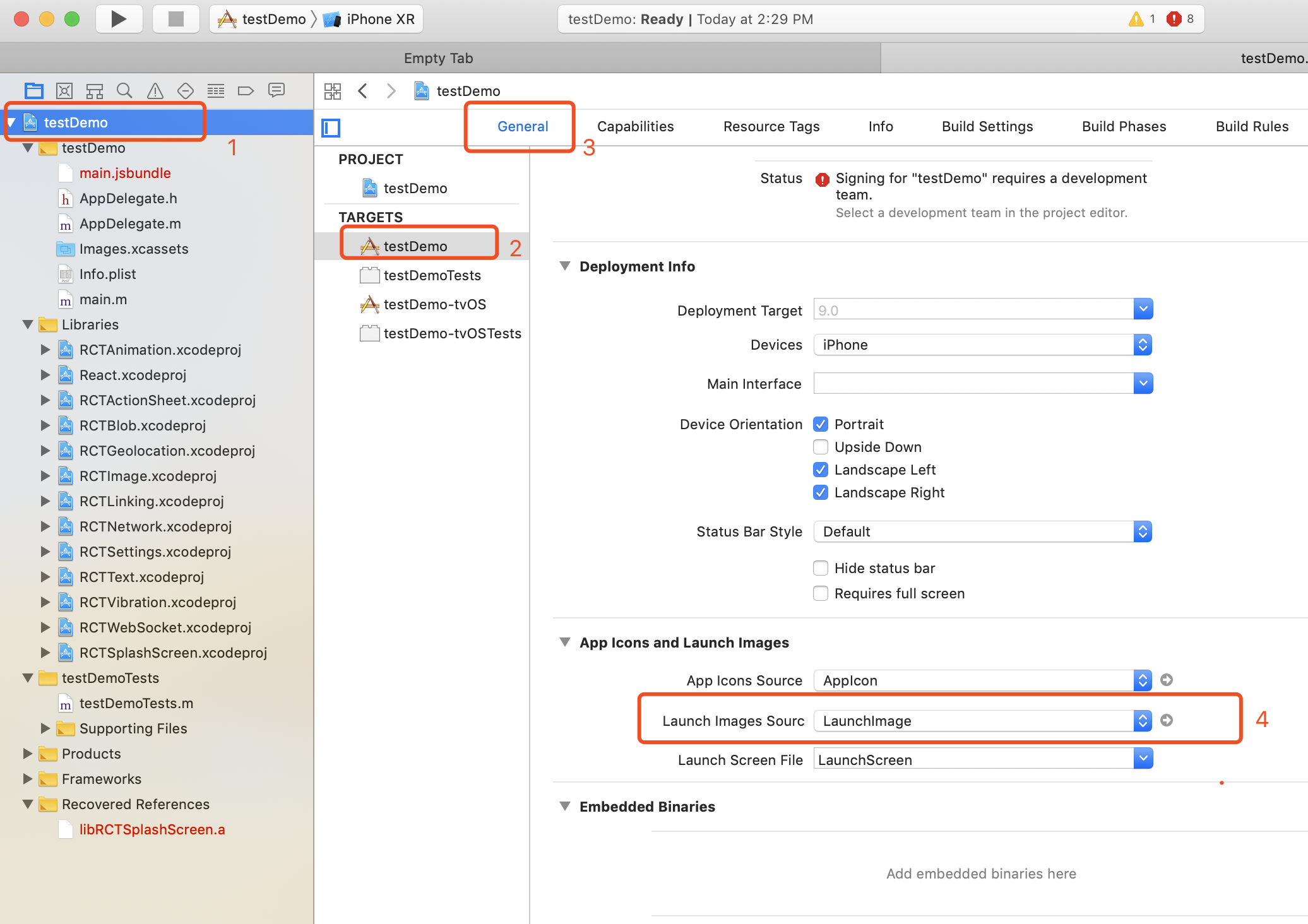Open the Report navigator speech bubble icon
This screenshot has width=1308, height=924.
[276, 91]
